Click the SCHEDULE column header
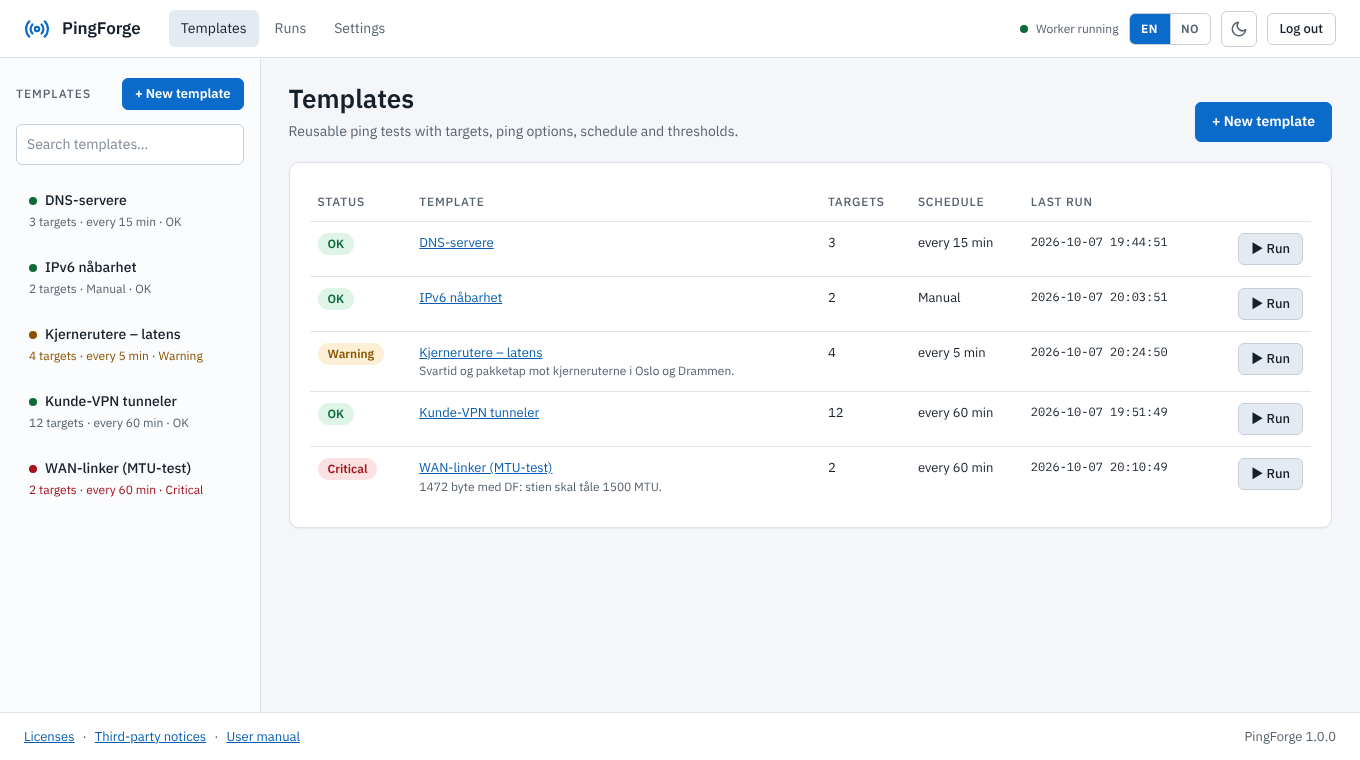The width and height of the screenshot is (1360, 760). point(951,202)
